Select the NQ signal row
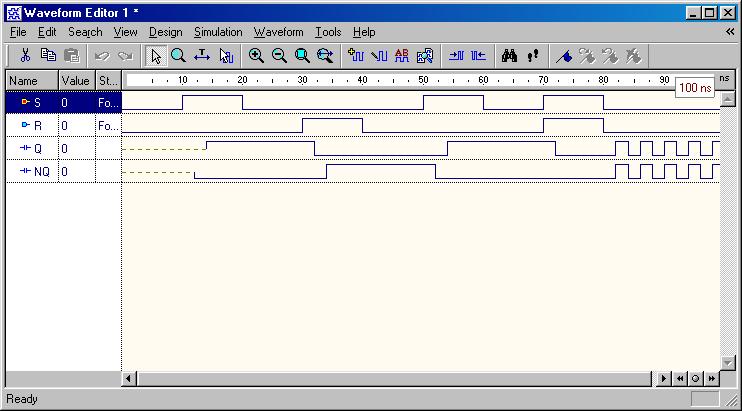Viewport: 742px width, 411px height. pos(63,171)
